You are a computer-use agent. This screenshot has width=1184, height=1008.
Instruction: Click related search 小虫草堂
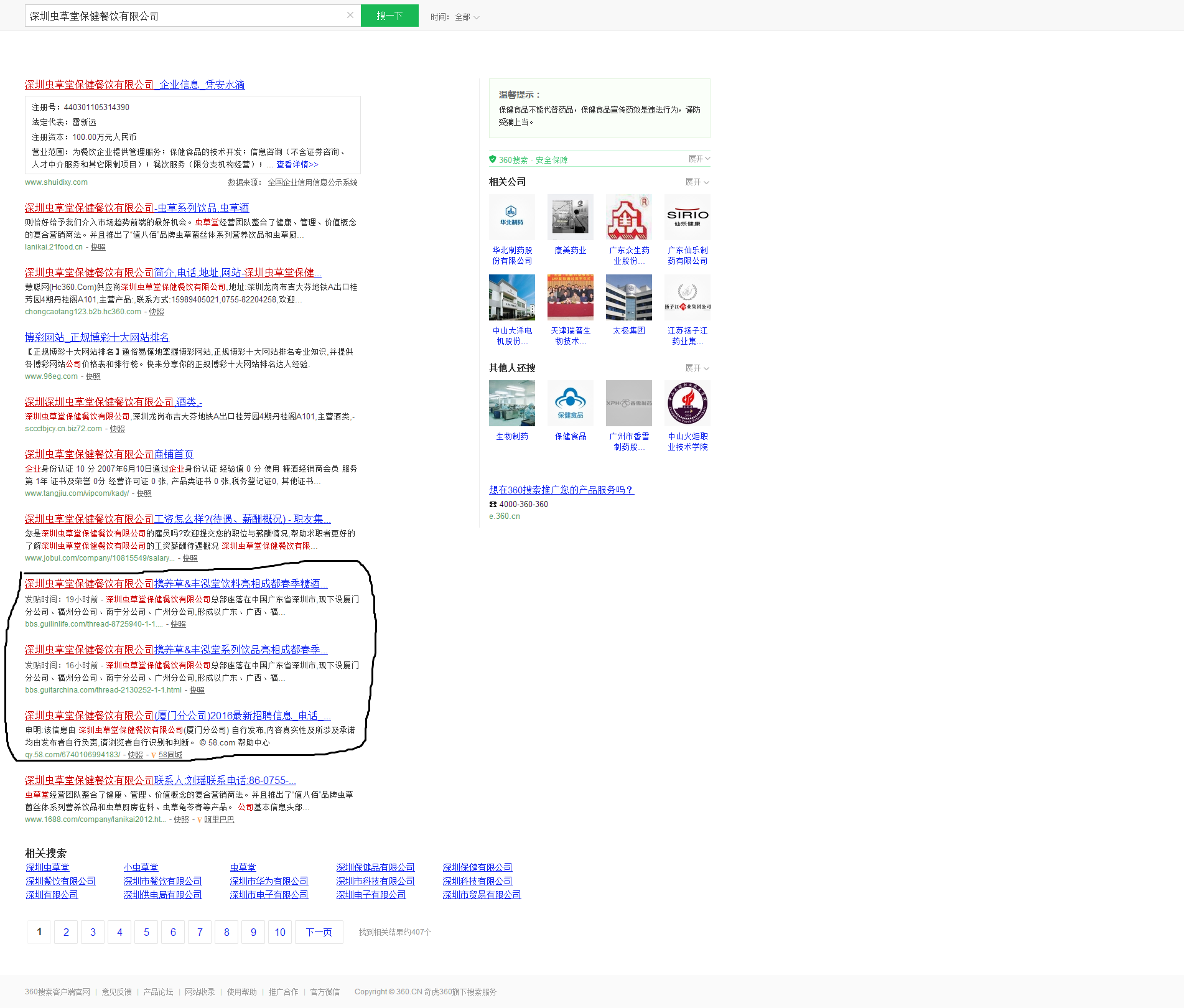[141, 867]
